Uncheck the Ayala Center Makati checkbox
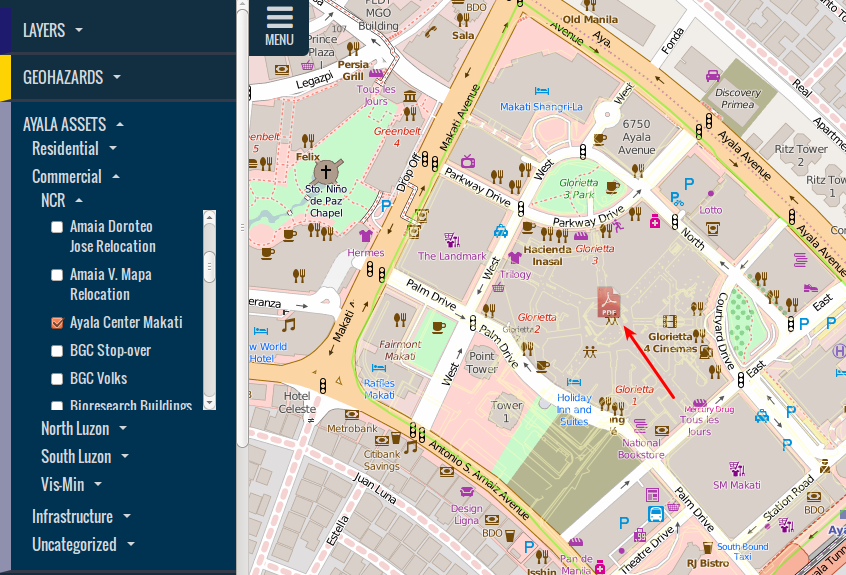The width and height of the screenshot is (846, 575). pos(57,323)
